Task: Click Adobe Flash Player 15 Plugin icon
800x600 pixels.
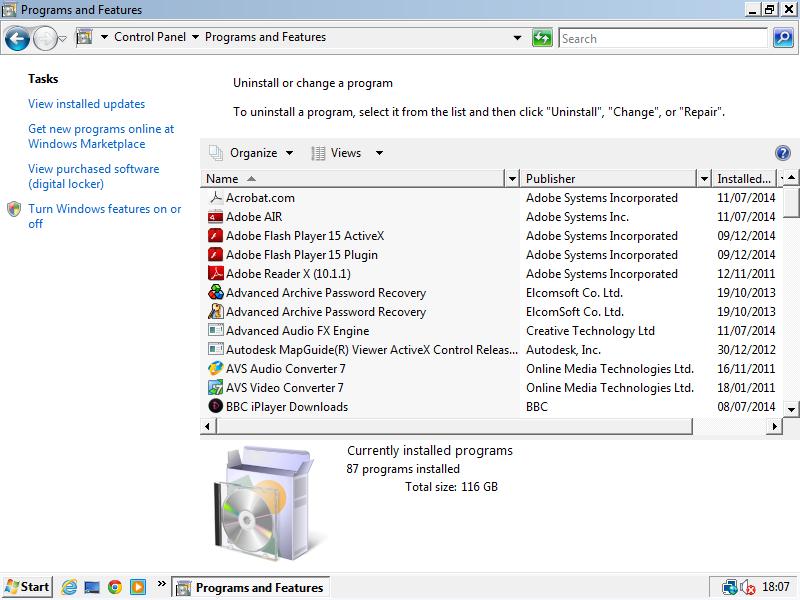Action: point(216,255)
